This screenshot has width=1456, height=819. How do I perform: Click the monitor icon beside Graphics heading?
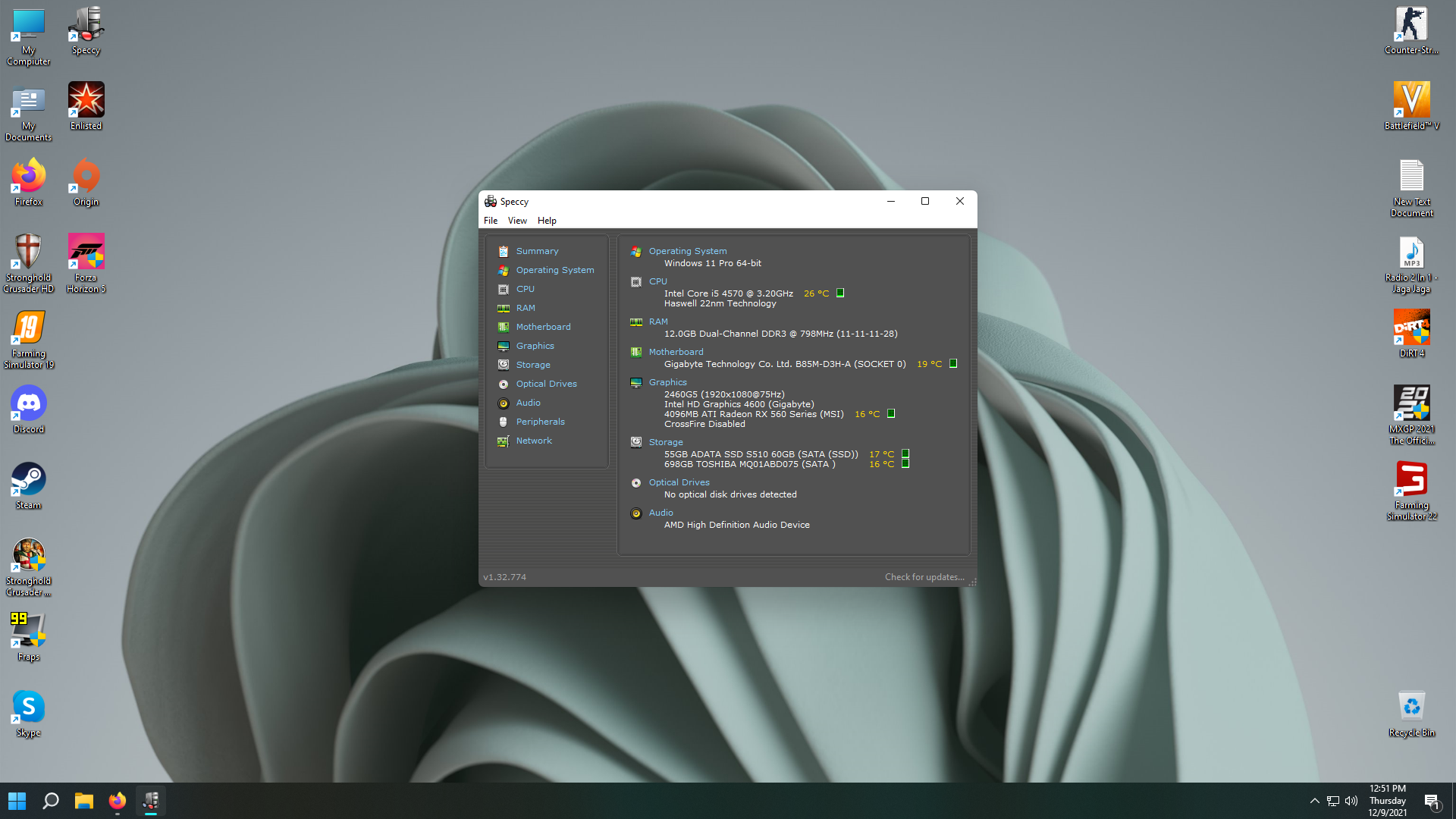(x=635, y=383)
